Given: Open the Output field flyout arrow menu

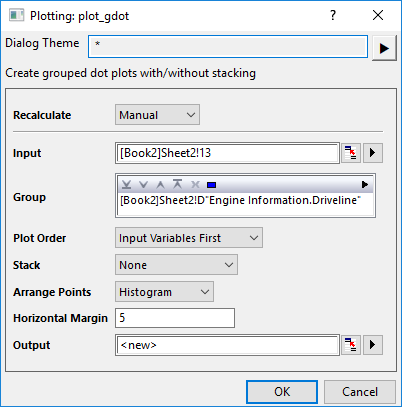Looking at the screenshot, I should (x=373, y=345).
